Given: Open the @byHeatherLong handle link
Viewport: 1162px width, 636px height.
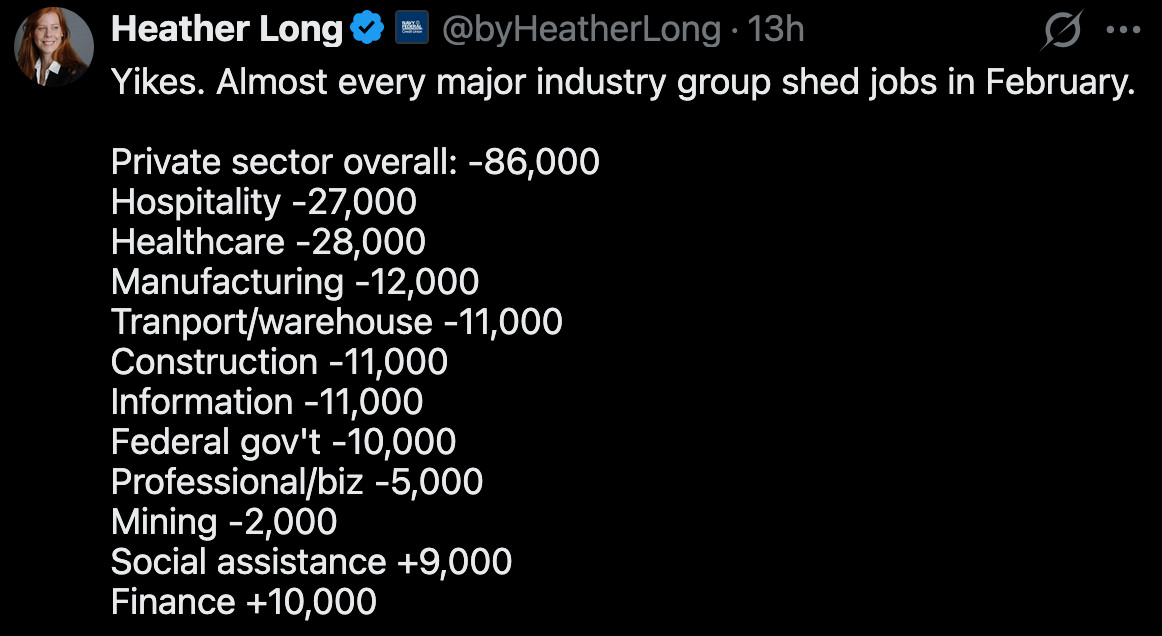Looking at the screenshot, I should coord(581,30).
